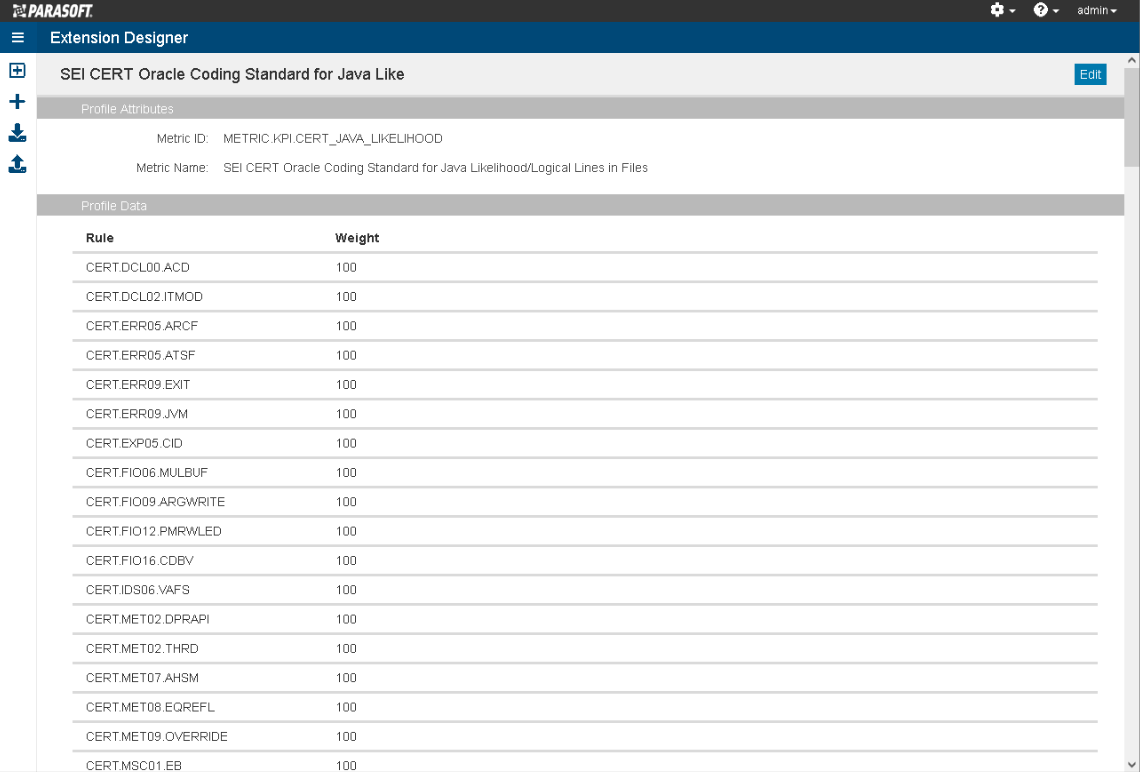Click the Weight column header
The image size is (1140, 772).
pyautogui.click(x=357, y=238)
